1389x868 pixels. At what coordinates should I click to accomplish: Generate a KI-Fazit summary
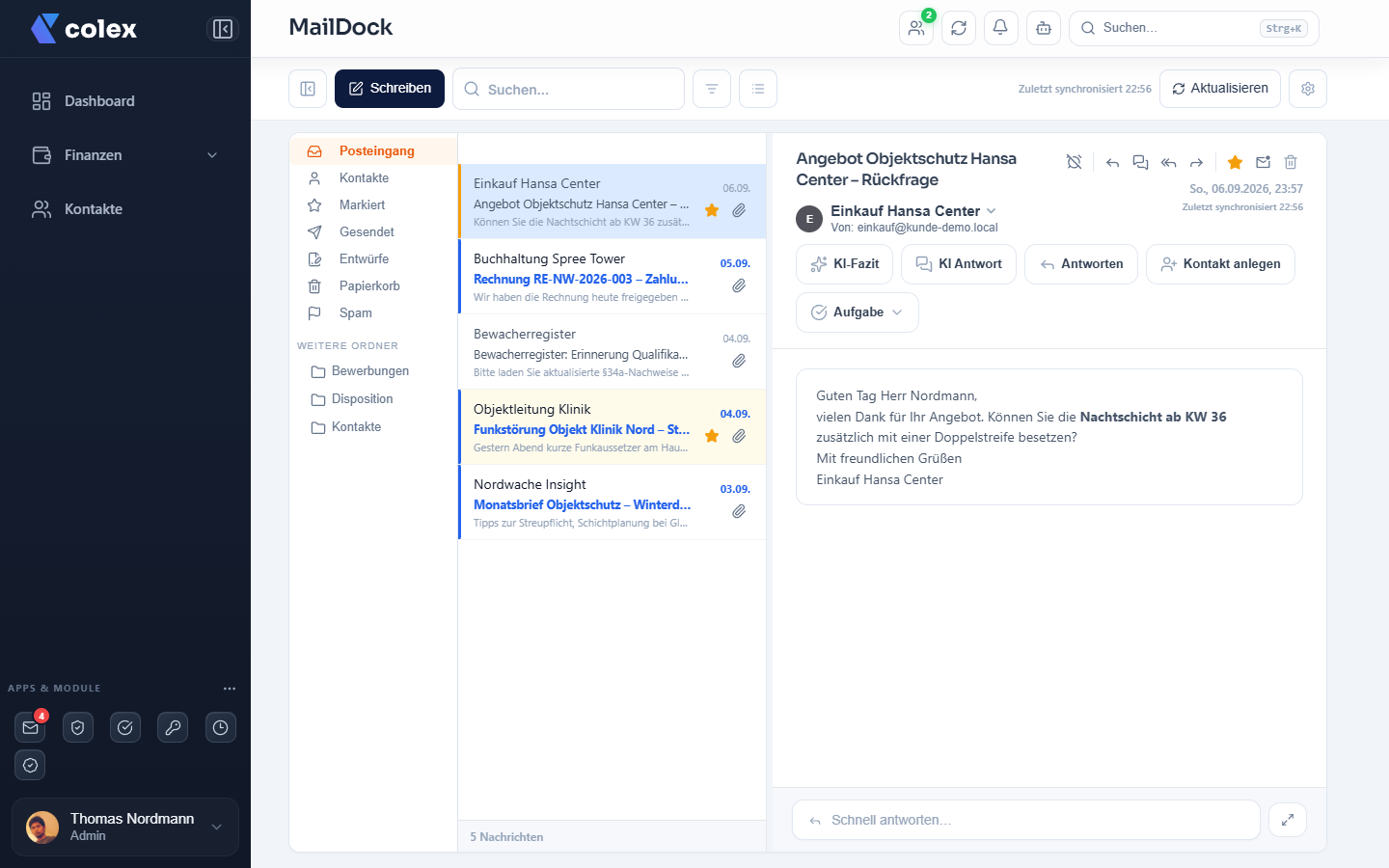845,264
